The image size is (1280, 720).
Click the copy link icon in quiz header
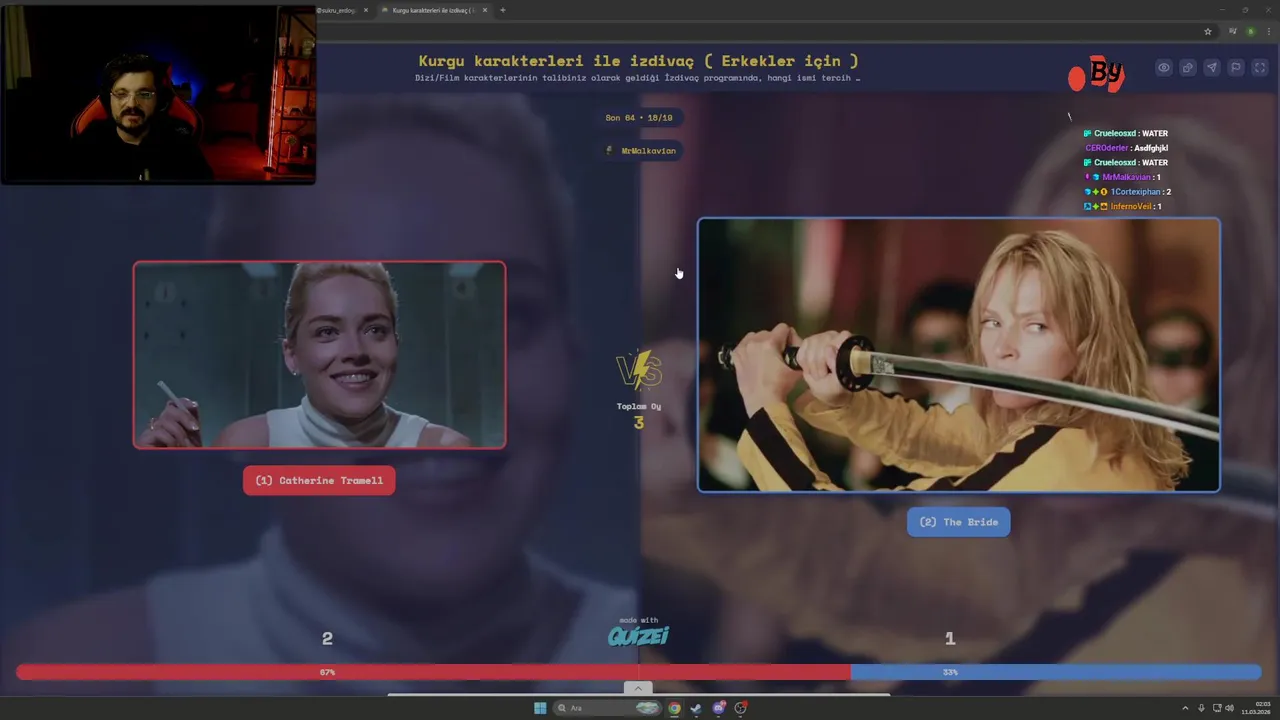pyautogui.click(x=1187, y=68)
